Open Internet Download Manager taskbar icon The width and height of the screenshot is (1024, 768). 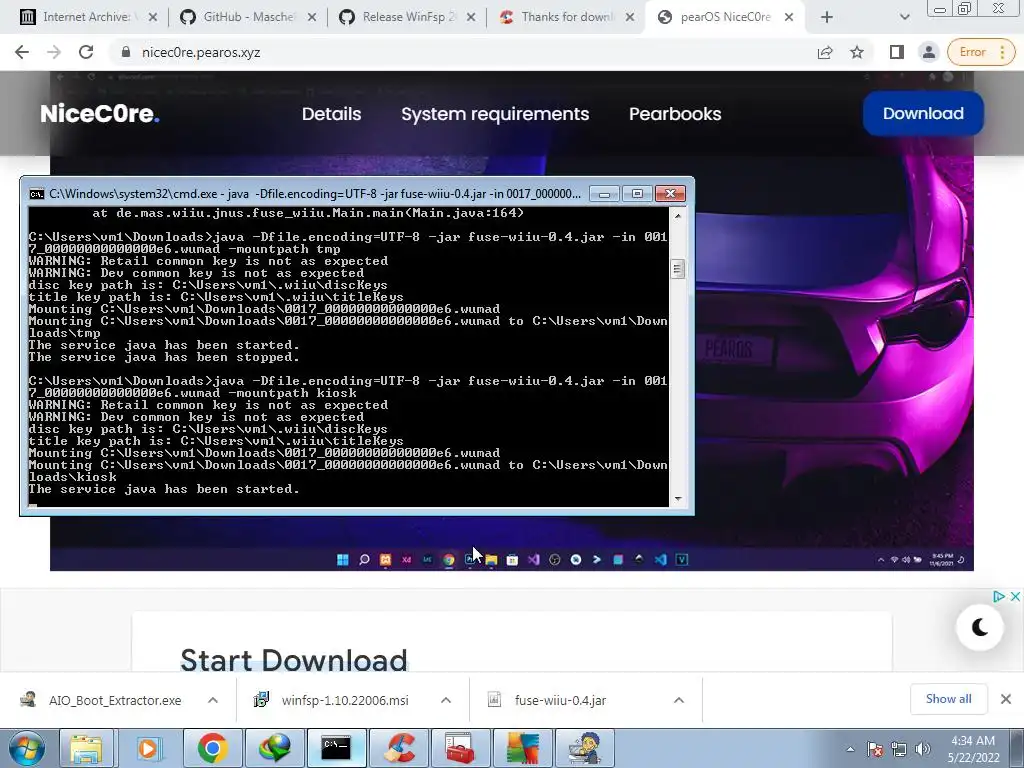274,748
